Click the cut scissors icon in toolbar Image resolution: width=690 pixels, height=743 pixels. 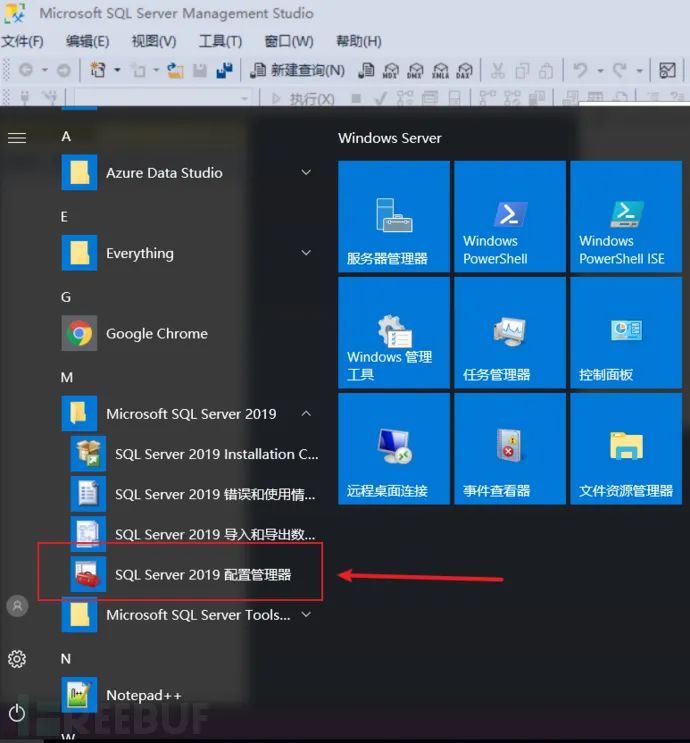498,70
